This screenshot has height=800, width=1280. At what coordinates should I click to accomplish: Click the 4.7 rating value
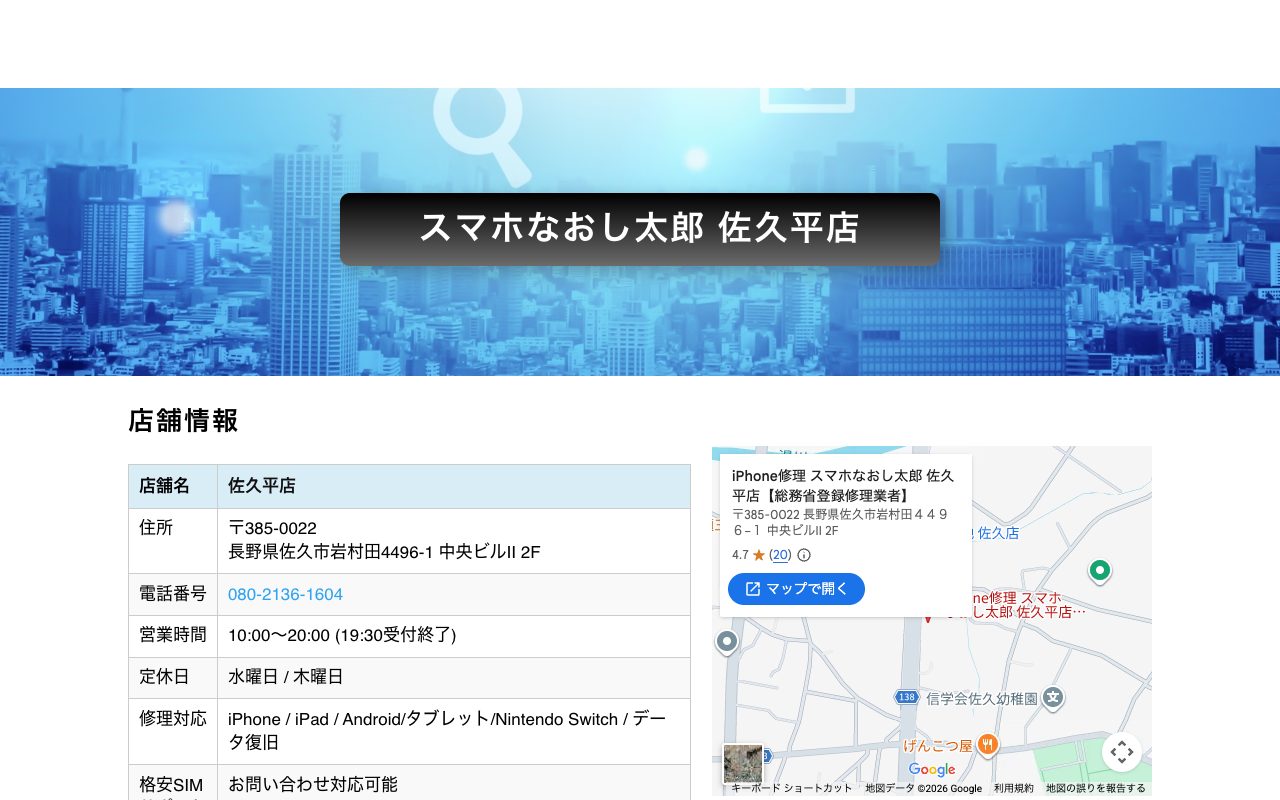click(x=740, y=555)
